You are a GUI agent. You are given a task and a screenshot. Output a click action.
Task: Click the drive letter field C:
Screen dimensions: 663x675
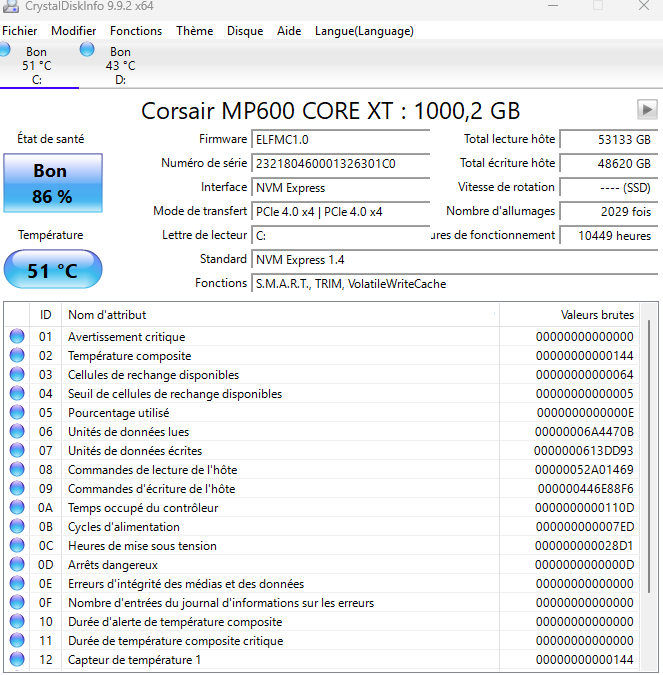341,236
